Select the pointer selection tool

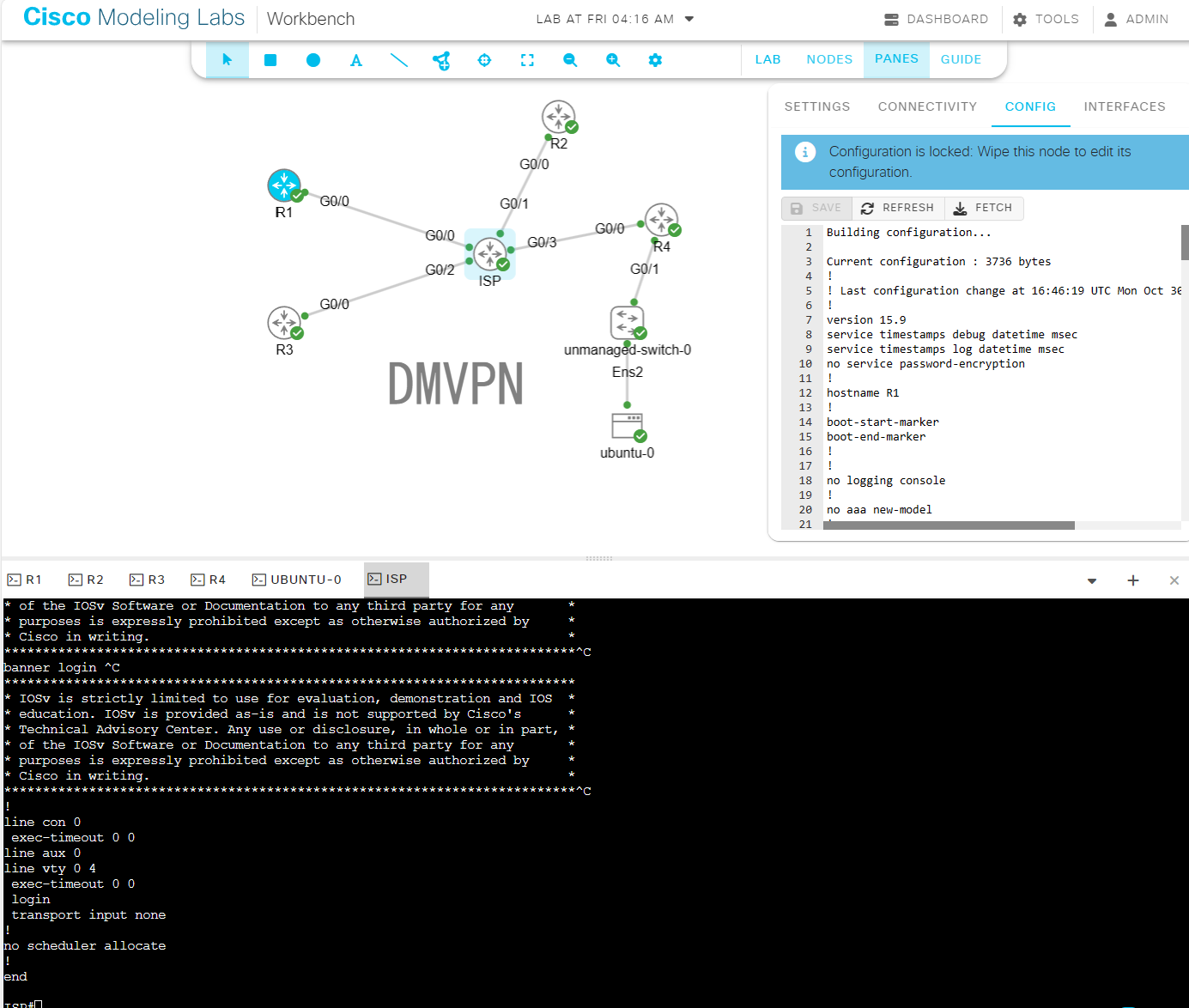pyautogui.click(x=227, y=60)
